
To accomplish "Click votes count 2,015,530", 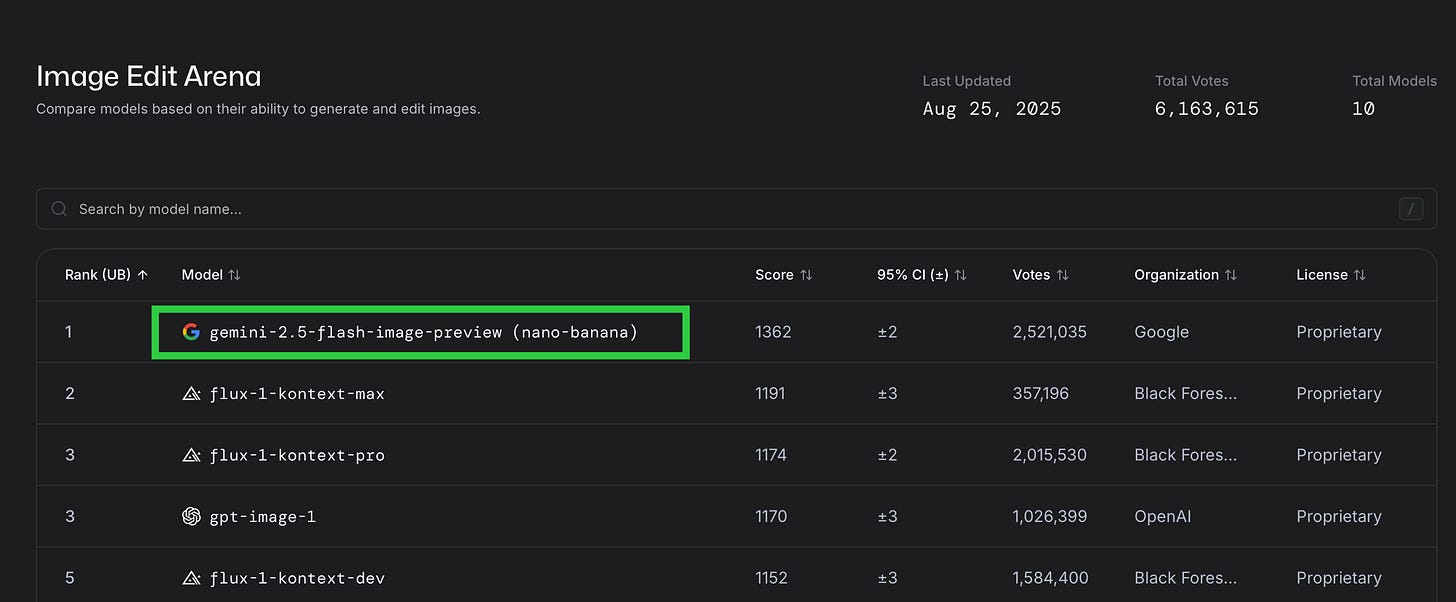I will point(1049,455).
